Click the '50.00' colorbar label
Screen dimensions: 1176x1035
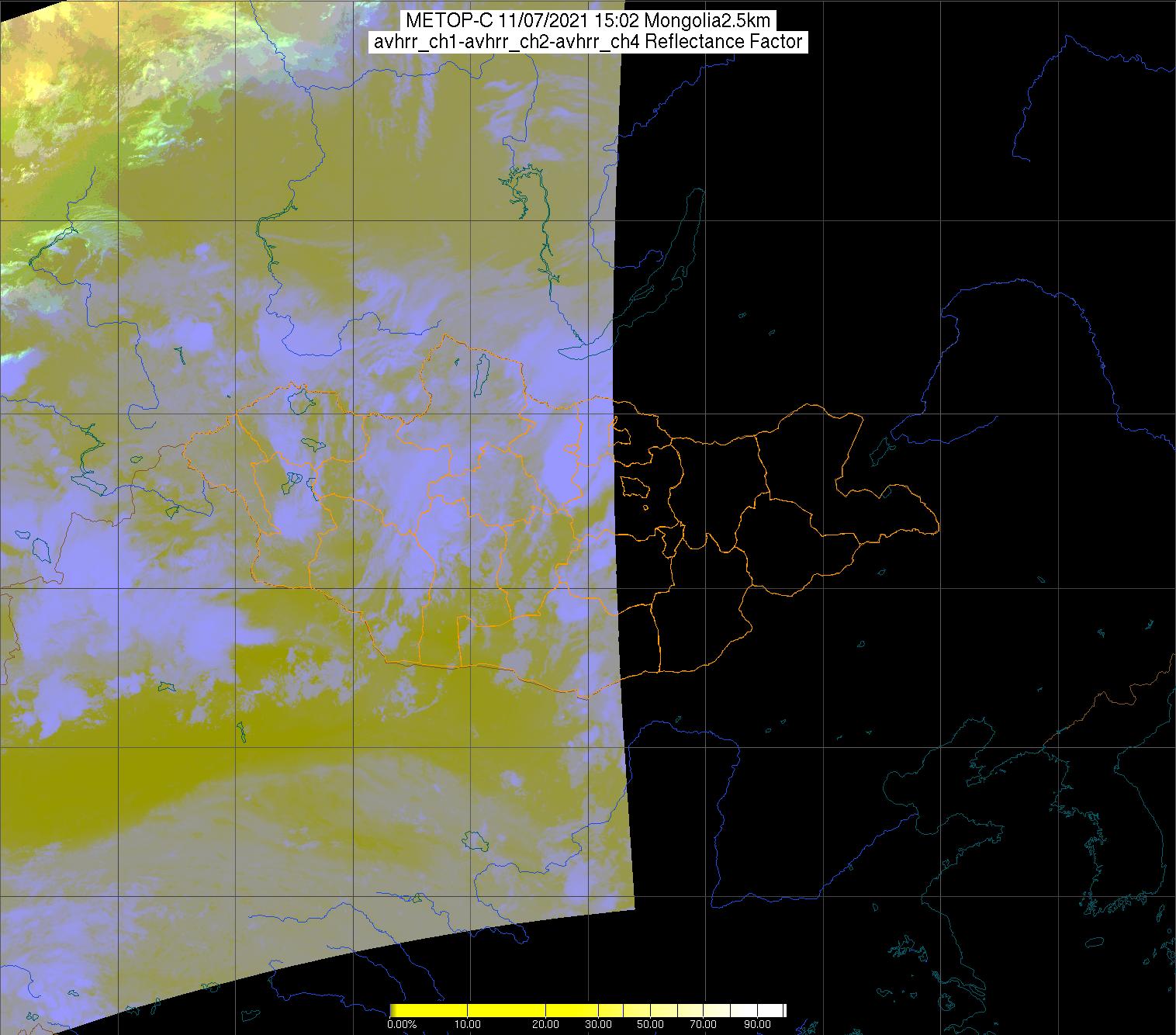650,1024
